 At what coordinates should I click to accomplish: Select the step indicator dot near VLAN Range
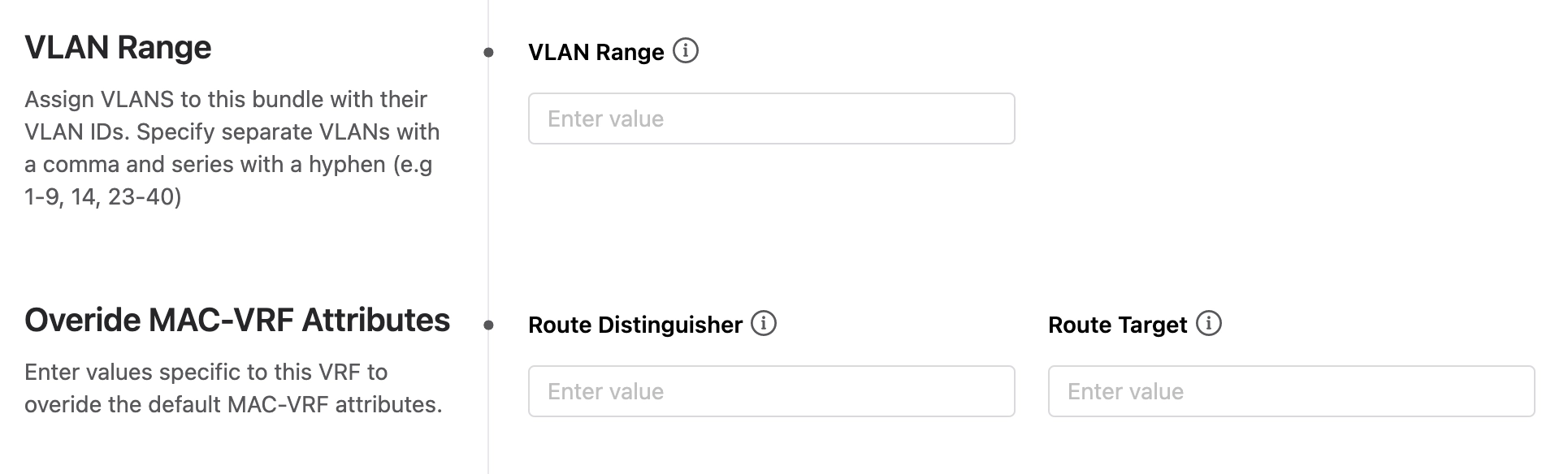[x=488, y=51]
